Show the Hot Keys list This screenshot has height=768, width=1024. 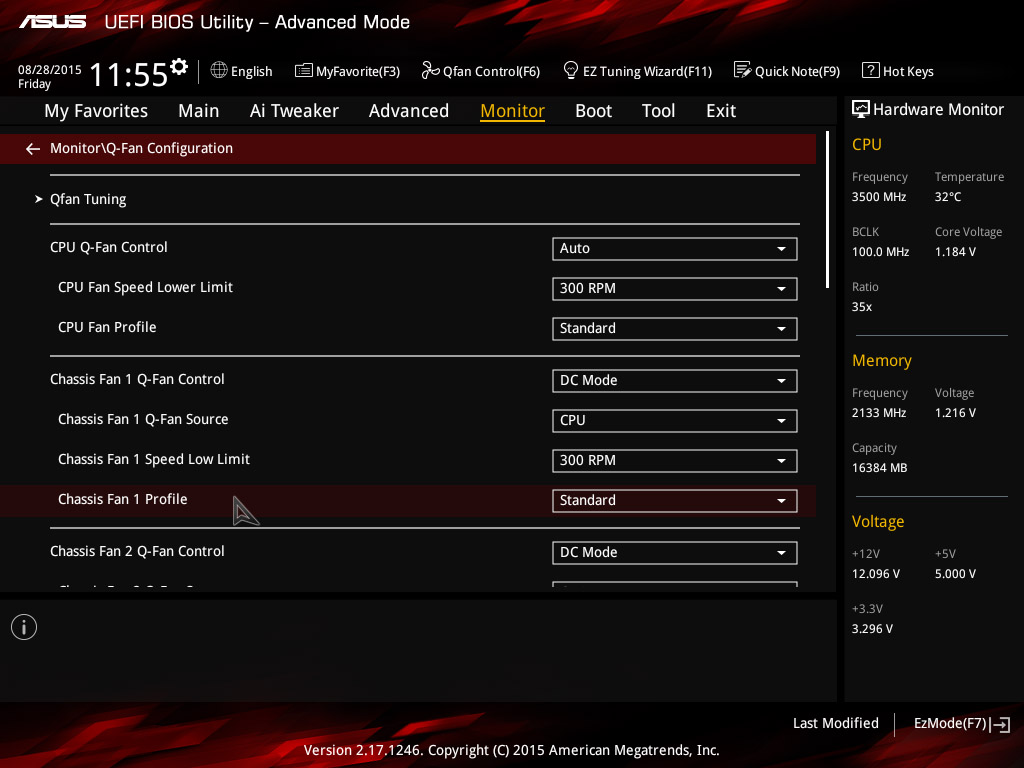tap(898, 71)
